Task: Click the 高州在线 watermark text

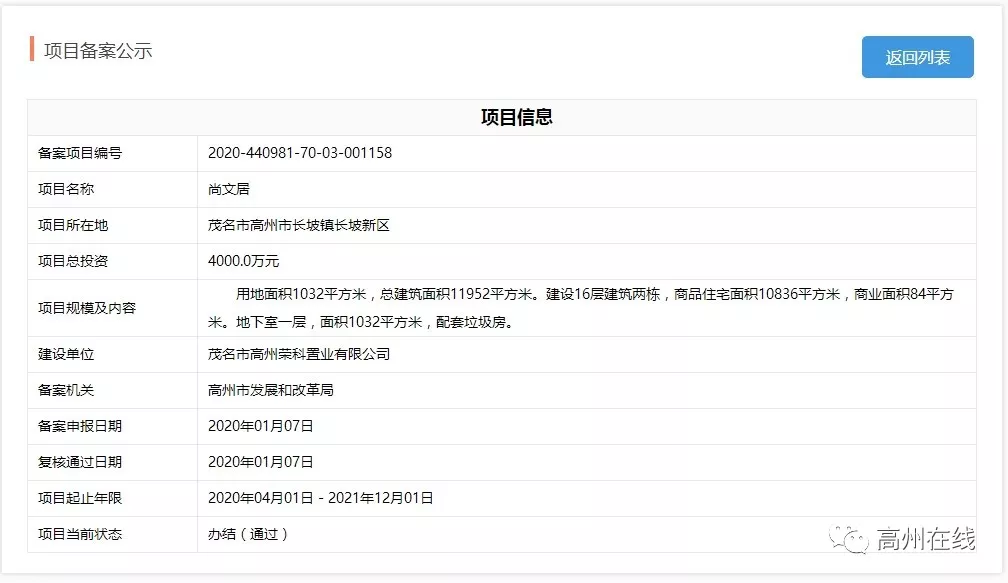Action: coord(925,535)
